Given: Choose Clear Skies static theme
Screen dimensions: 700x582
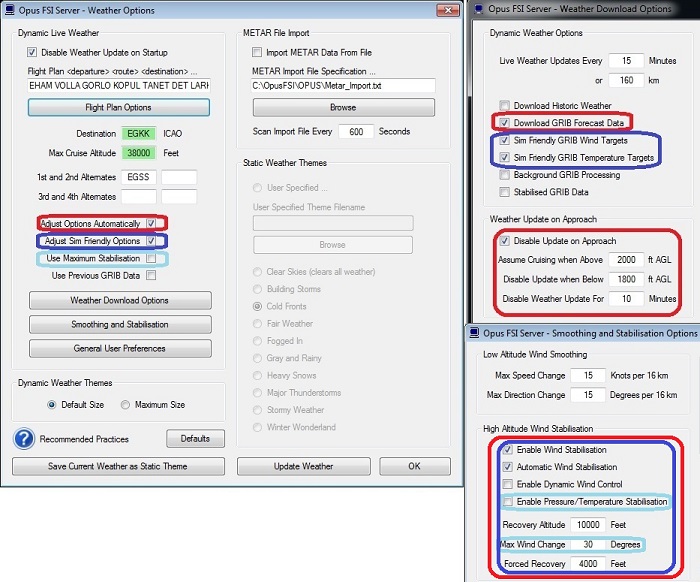Looking at the screenshot, I should [x=258, y=272].
